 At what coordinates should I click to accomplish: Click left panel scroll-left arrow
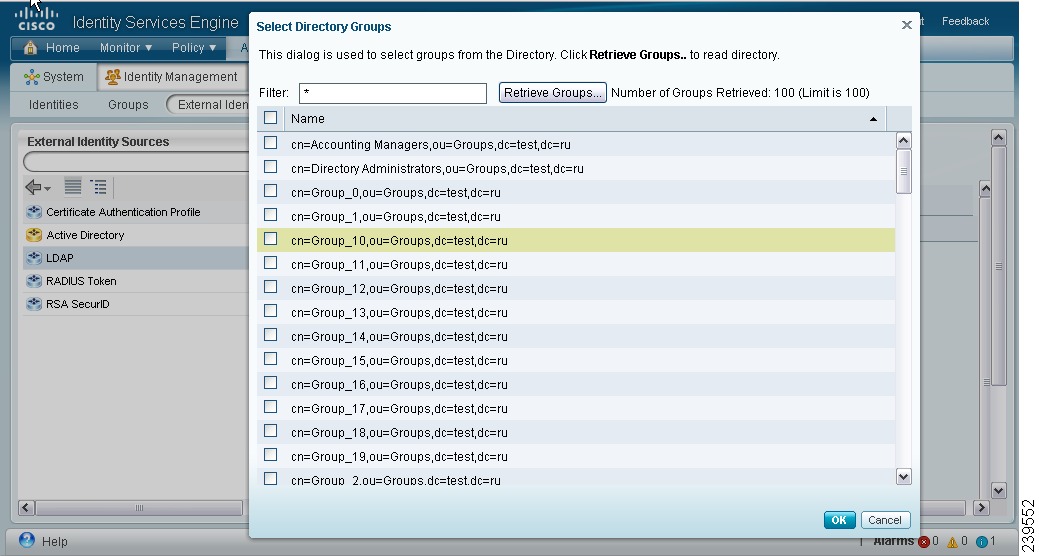(x=27, y=508)
